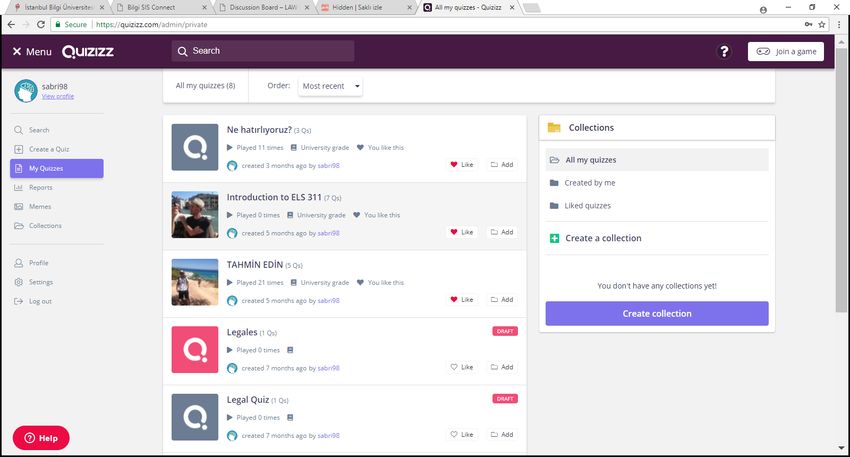Select My Quizzes in the sidebar
Image resolution: width=850 pixels, height=457 pixels.
[x=56, y=168]
